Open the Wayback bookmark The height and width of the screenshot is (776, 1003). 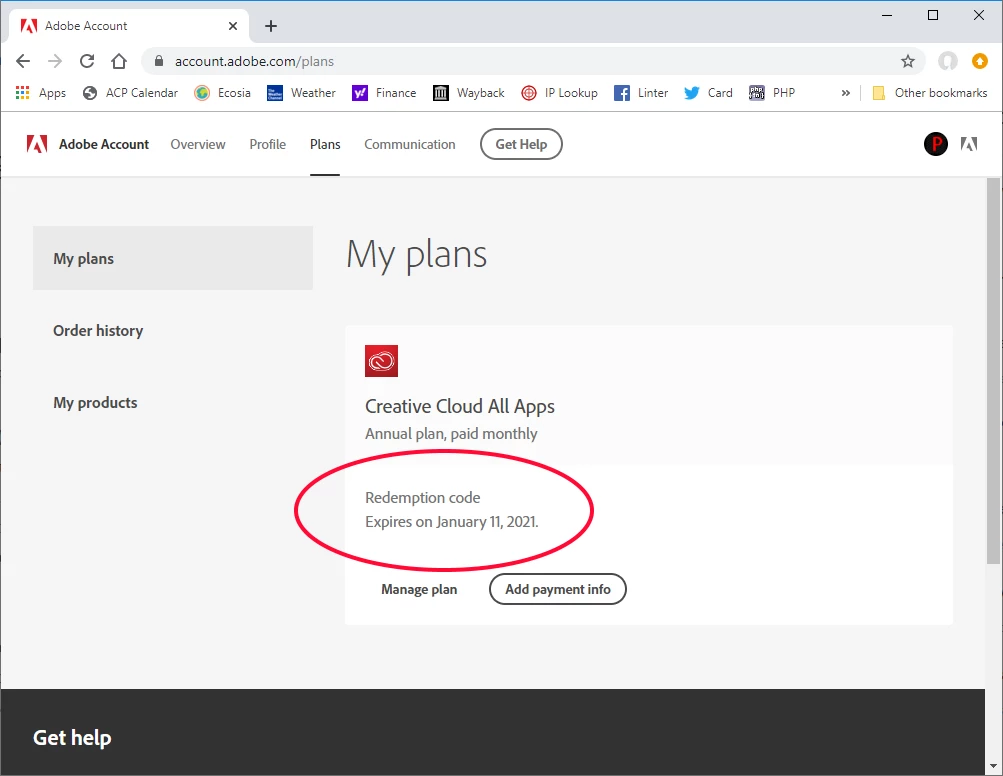click(469, 93)
